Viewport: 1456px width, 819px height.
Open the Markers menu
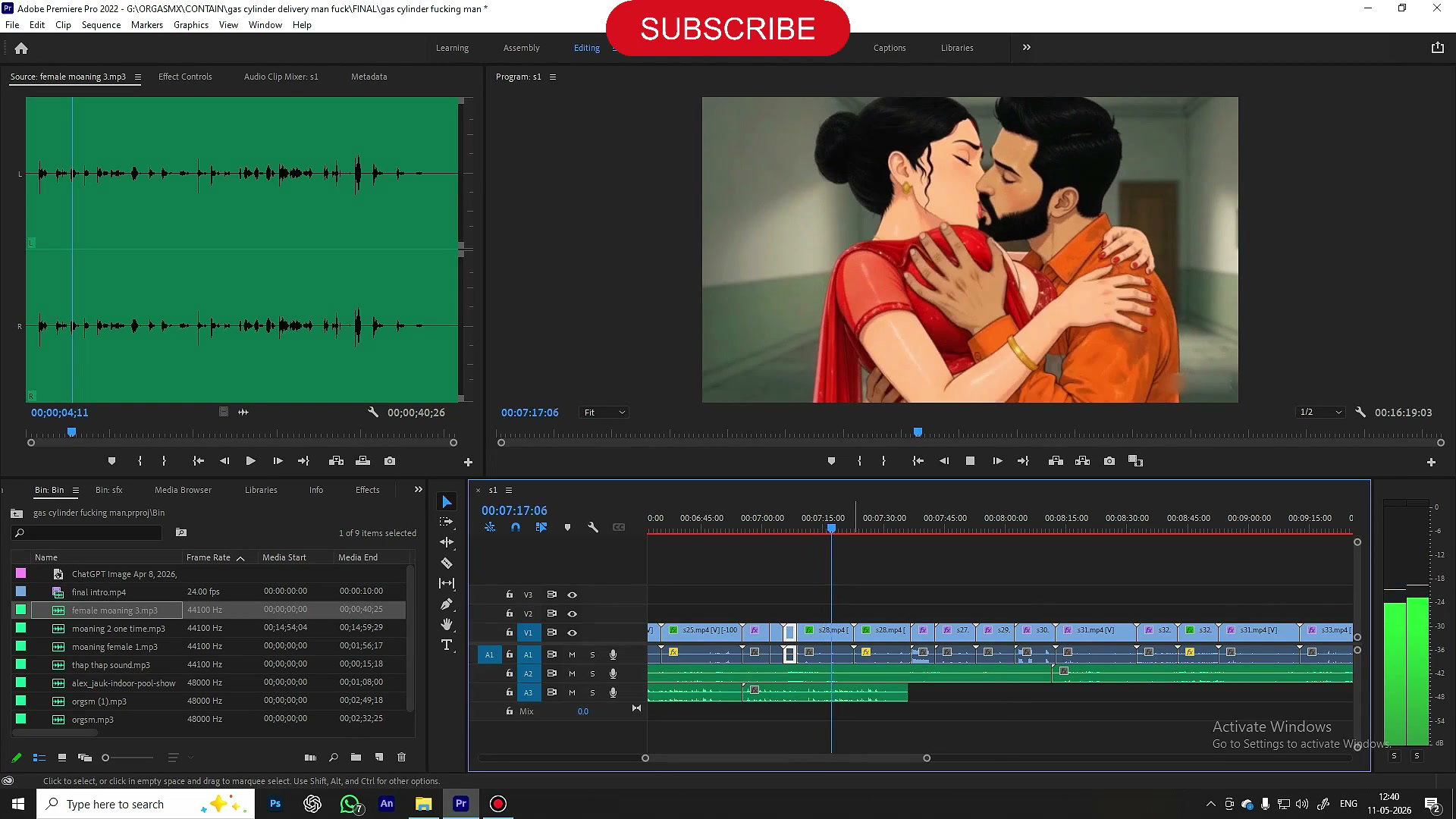pos(146,25)
